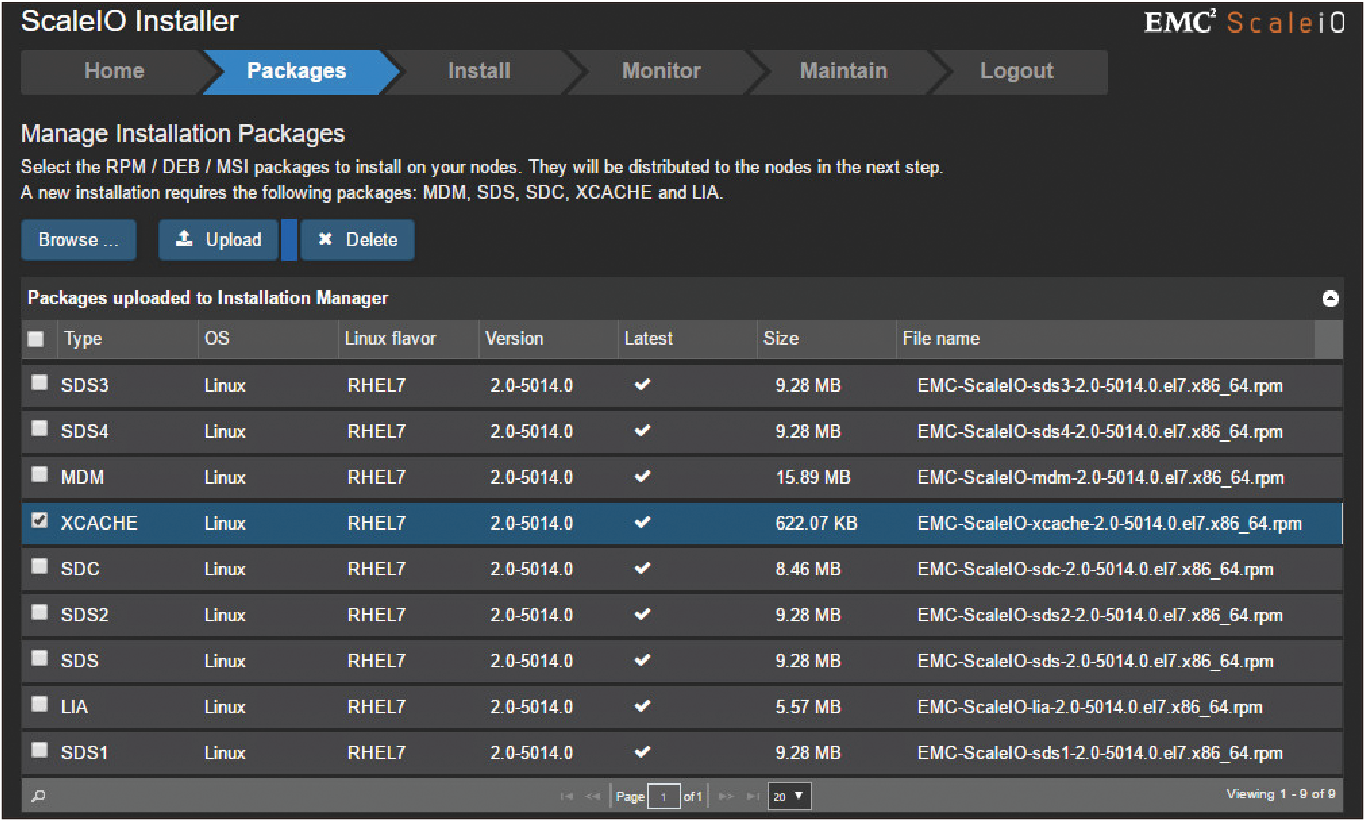Viewport: 1366px width, 823px height.
Task: Select file name EMC-ScaleIO-sdc-2.0-5014.0.el7.x86_64.rpm
Action: coord(1095,569)
